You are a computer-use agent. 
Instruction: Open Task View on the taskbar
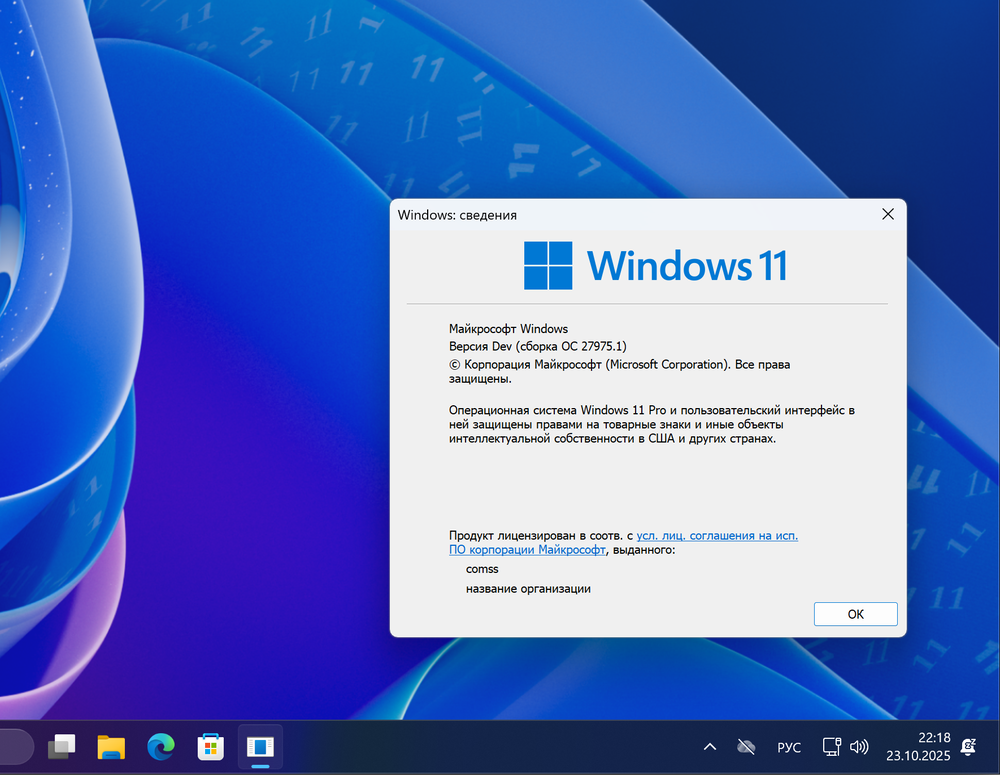coord(62,747)
